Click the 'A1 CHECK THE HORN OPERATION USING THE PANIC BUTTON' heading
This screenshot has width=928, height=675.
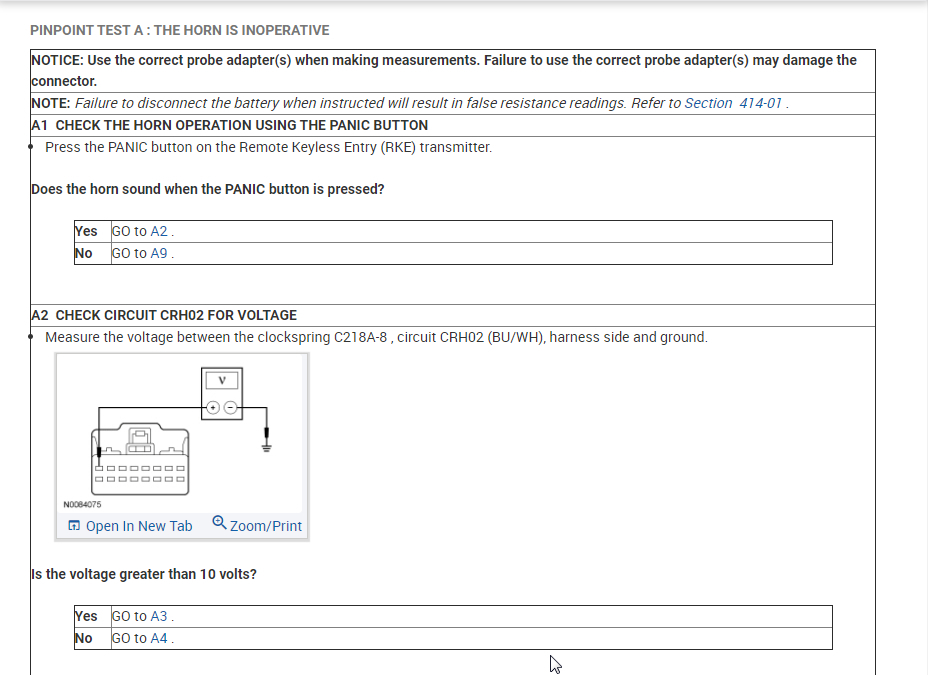click(x=230, y=125)
